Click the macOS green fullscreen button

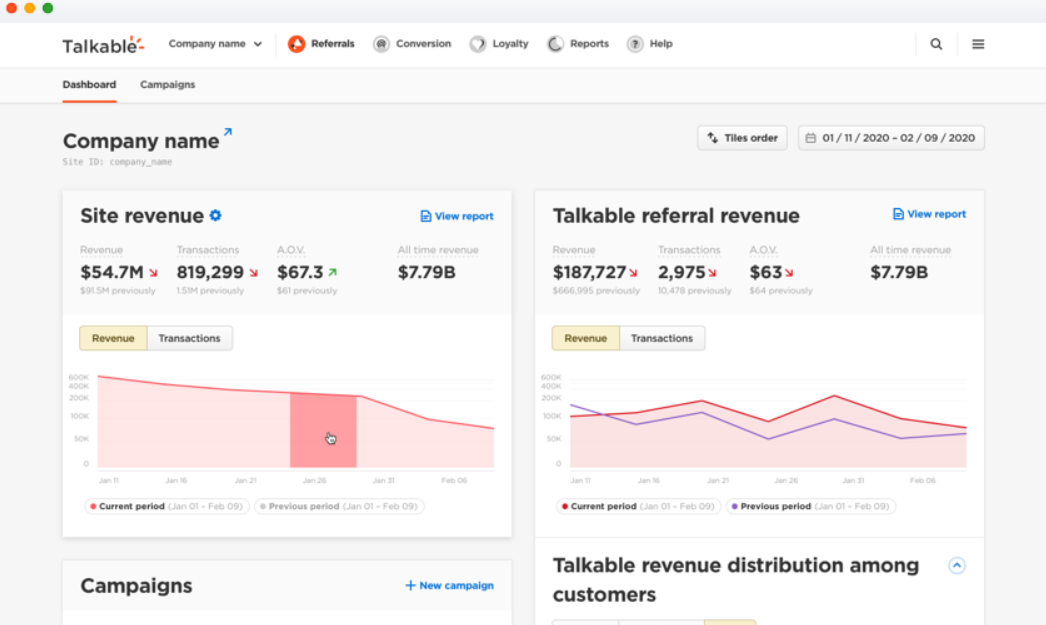pyautogui.click(x=47, y=8)
